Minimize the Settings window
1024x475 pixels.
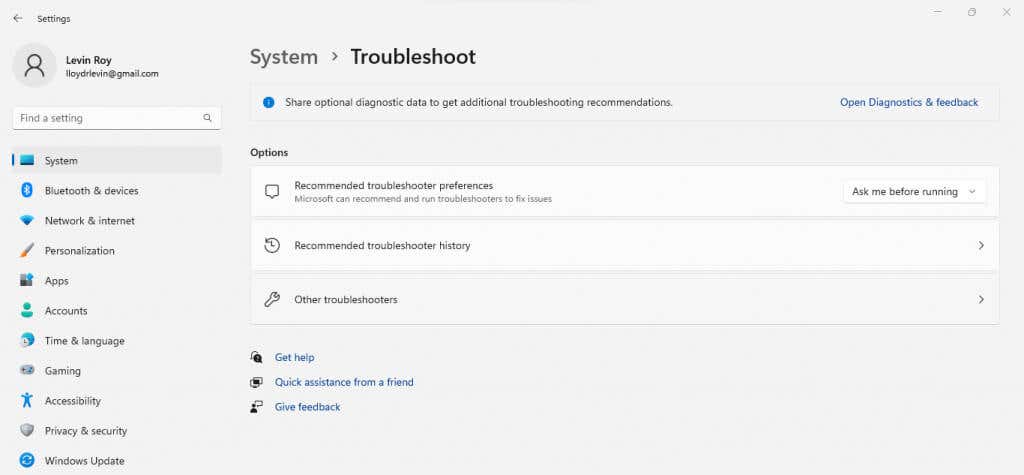[938, 12]
